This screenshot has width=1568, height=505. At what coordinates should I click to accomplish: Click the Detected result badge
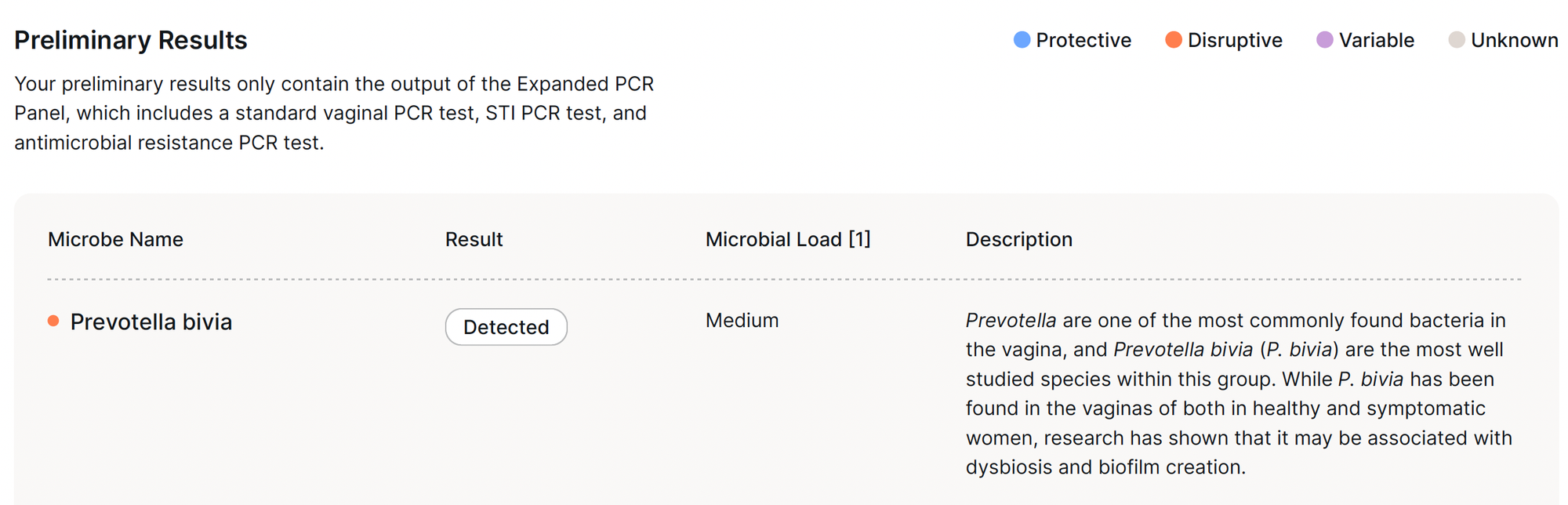point(506,327)
